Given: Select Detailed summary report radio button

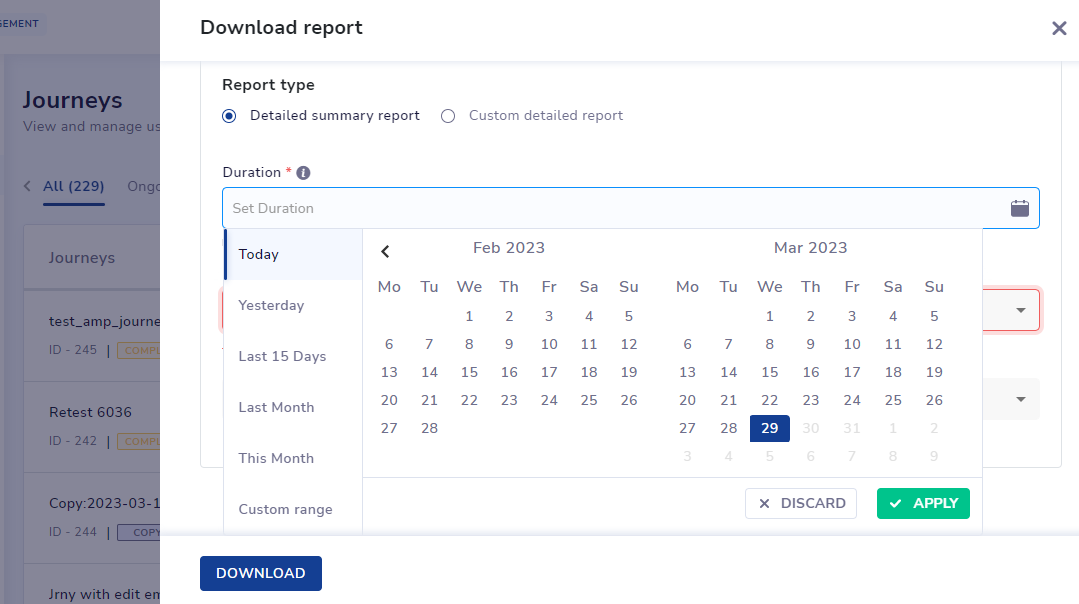Looking at the screenshot, I should (x=229, y=116).
